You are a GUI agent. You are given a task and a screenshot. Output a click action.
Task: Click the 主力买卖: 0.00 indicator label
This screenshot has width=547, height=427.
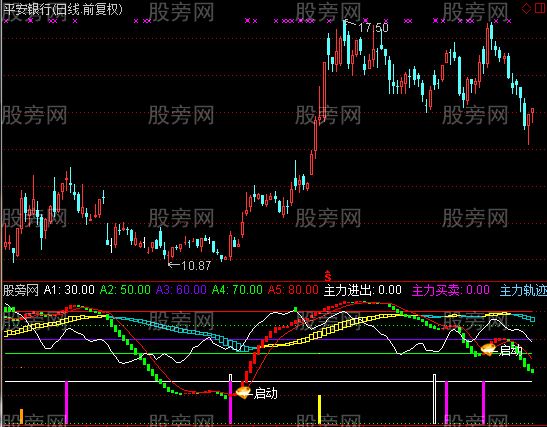(451, 290)
